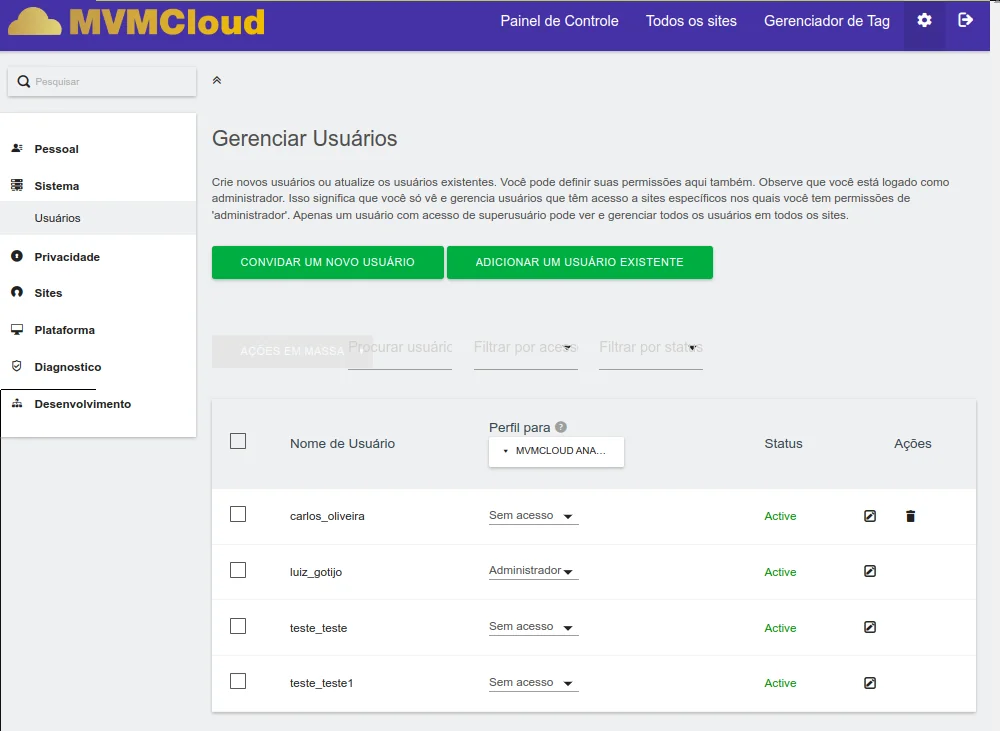Tick the checkbox for carlos_oliveira
Image resolution: width=1000 pixels, height=731 pixels.
click(x=238, y=514)
